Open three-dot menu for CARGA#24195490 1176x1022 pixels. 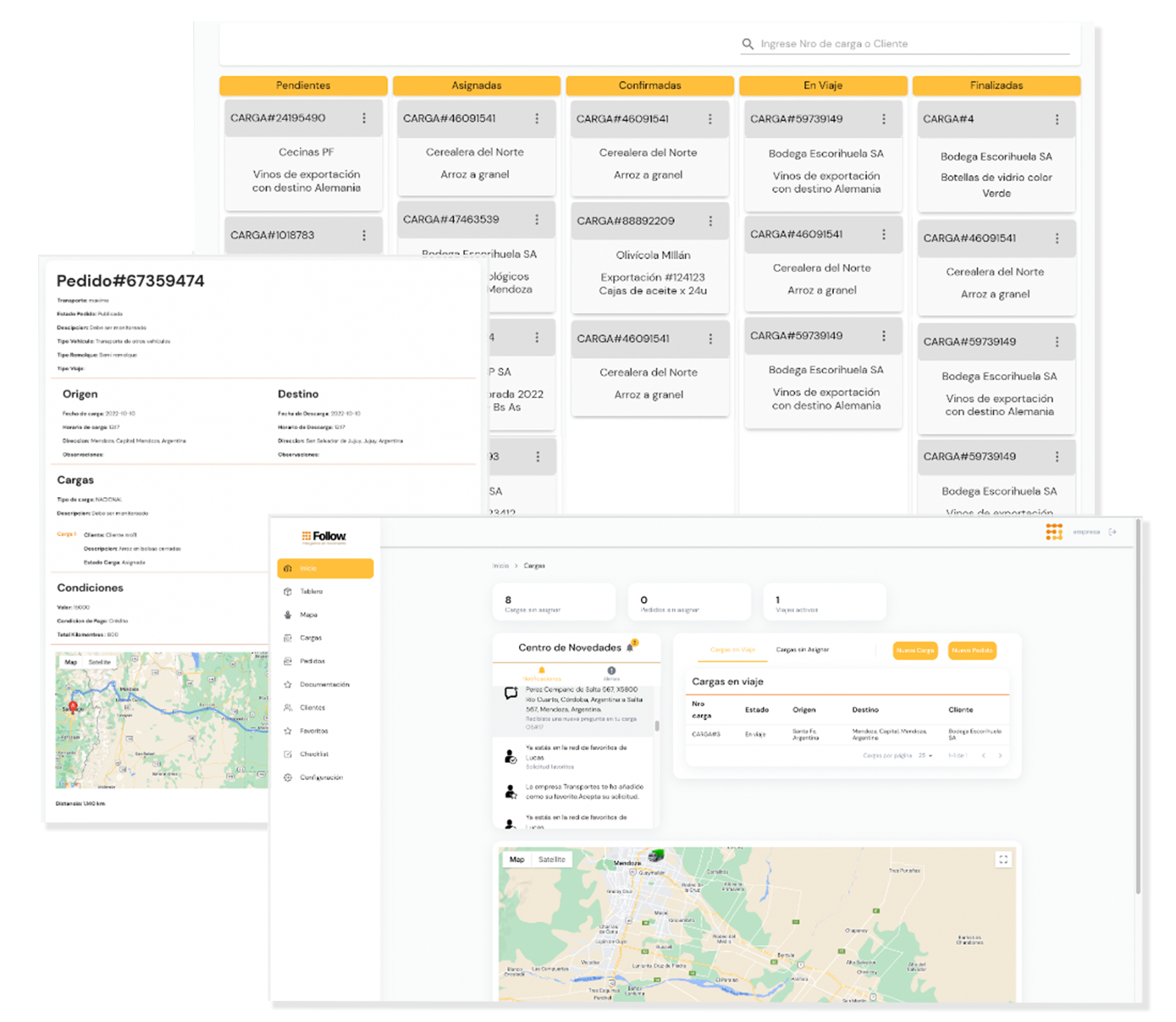point(364,119)
